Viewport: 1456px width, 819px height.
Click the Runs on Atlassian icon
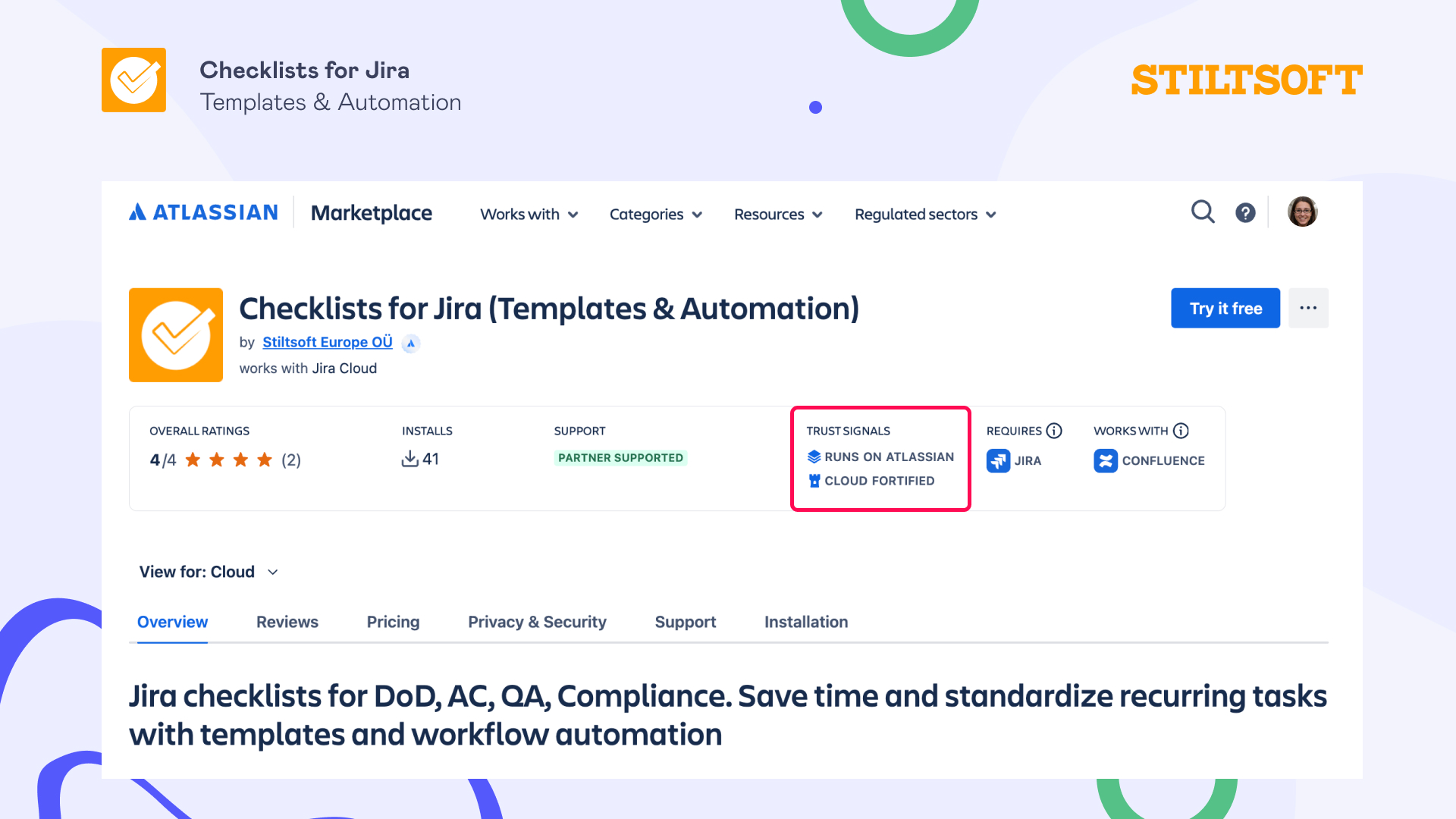(x=814, y=457)
